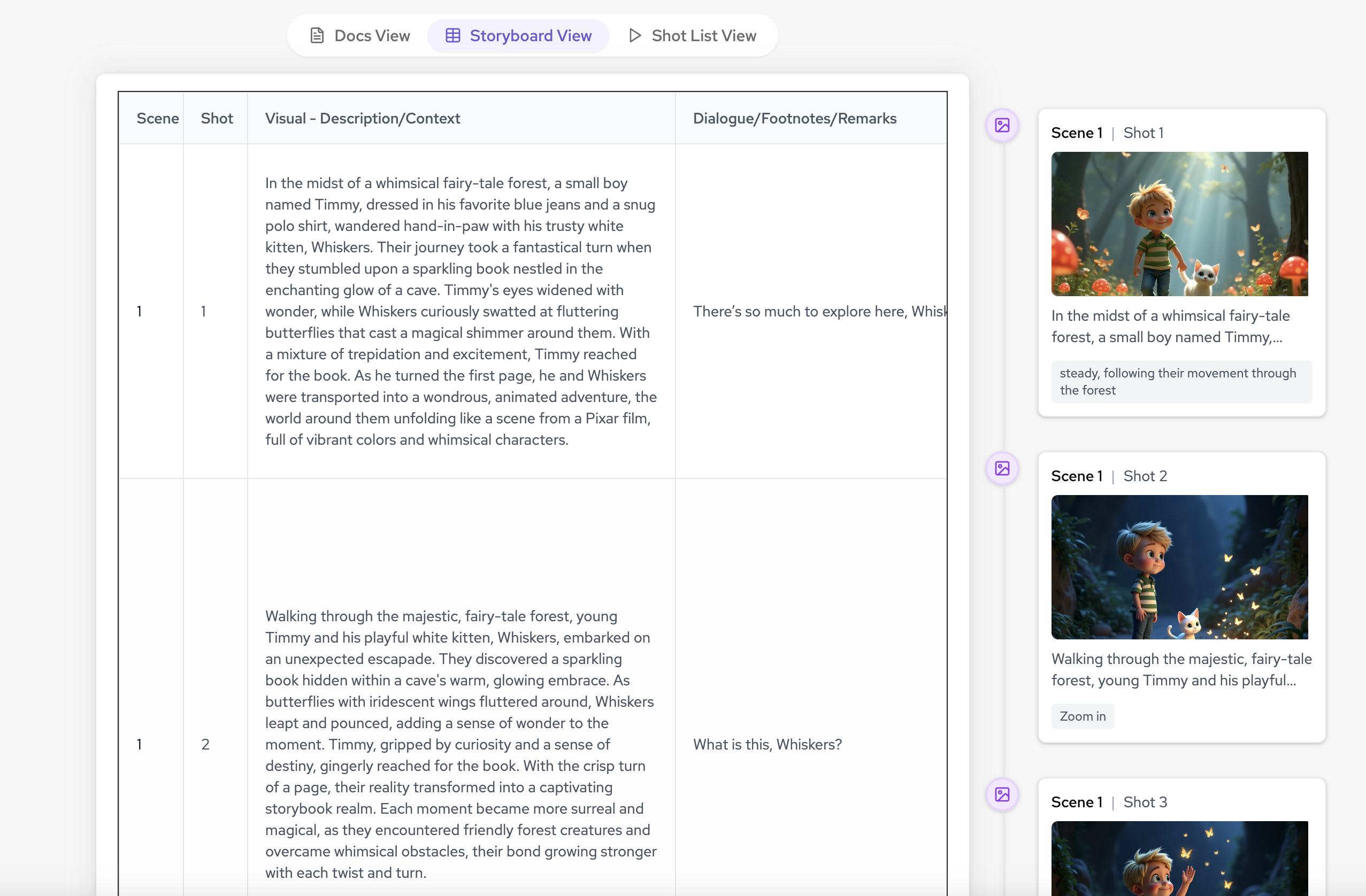Screen dimensions: 1366x896
Task: Click image icon beside Scene 1 Shot 1
Action: coord(1002,125)
